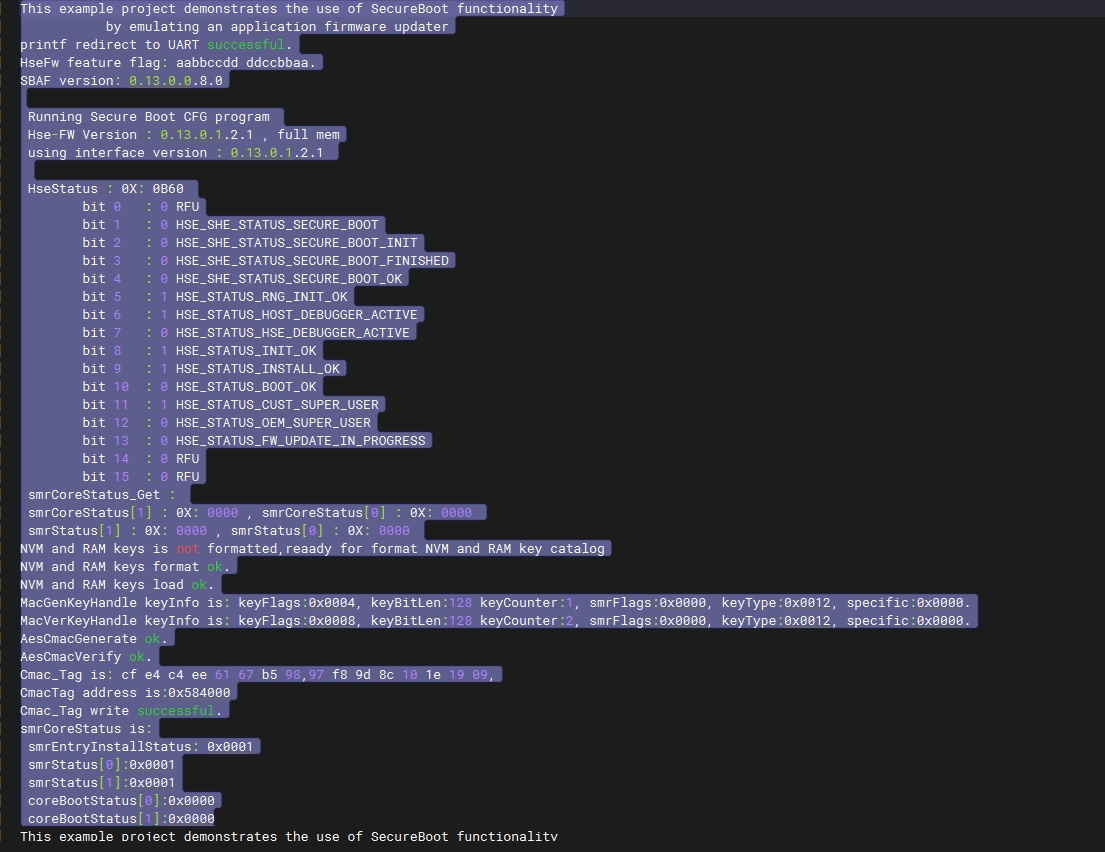This screenshot has width=1105, height=852.
Task: Click the green 'ok' after AesCmacVerify
Action: point(137,656)
